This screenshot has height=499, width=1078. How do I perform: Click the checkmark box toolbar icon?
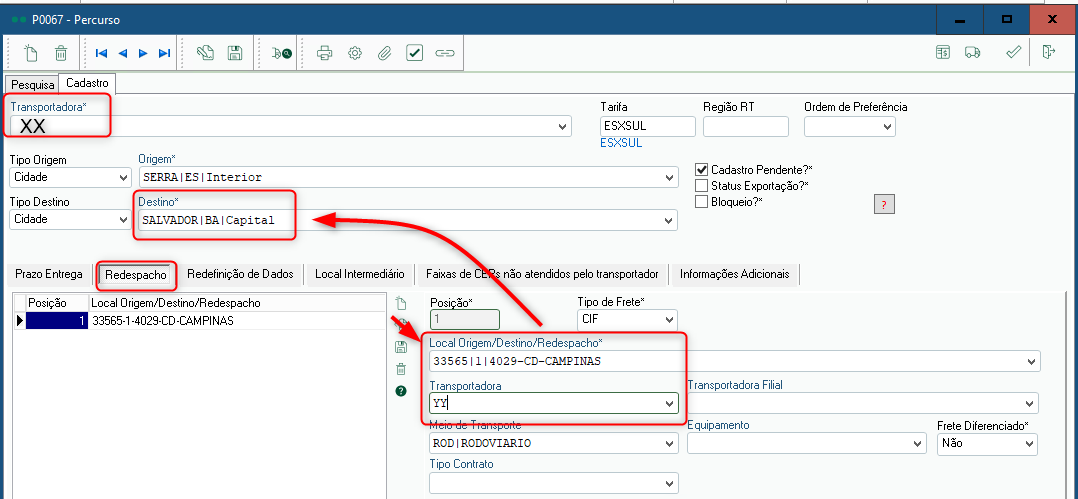pos(415,53)
